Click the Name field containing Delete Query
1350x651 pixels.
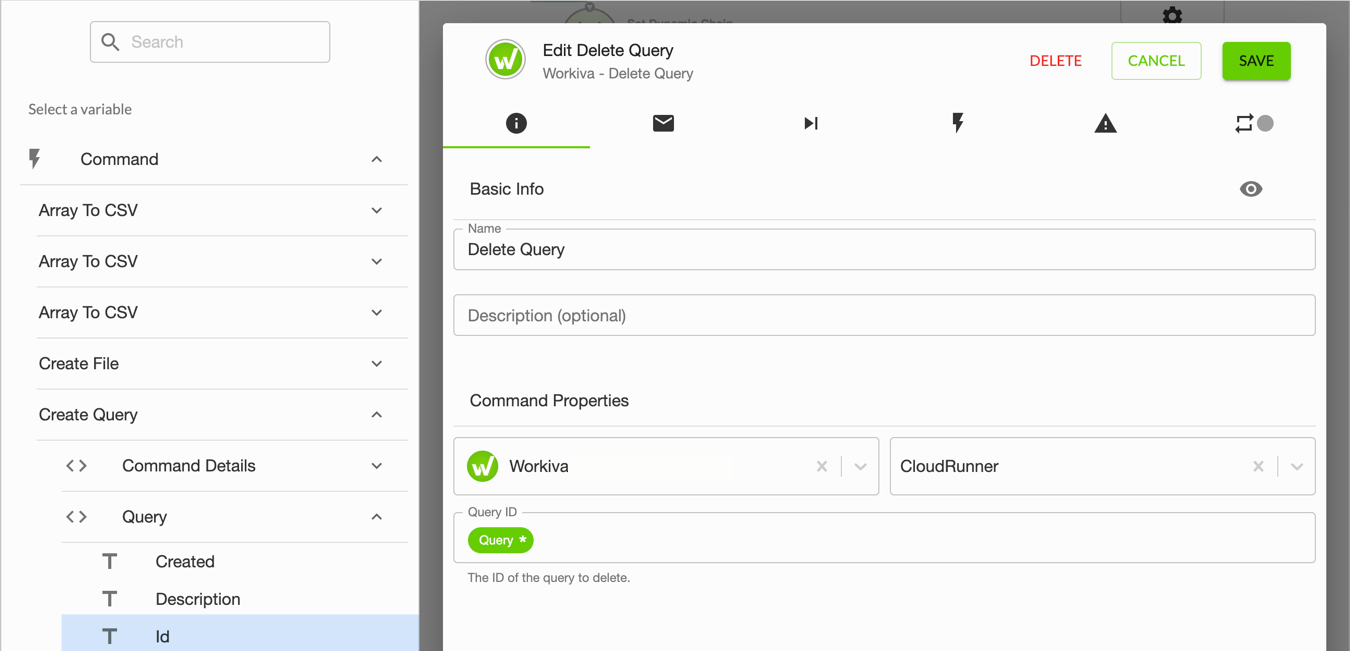click(884, 249)
